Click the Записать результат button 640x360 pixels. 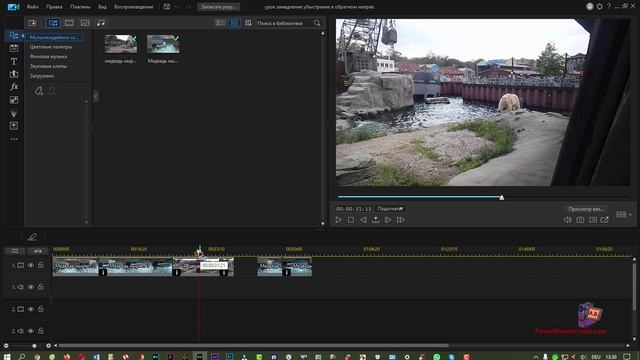218,7
